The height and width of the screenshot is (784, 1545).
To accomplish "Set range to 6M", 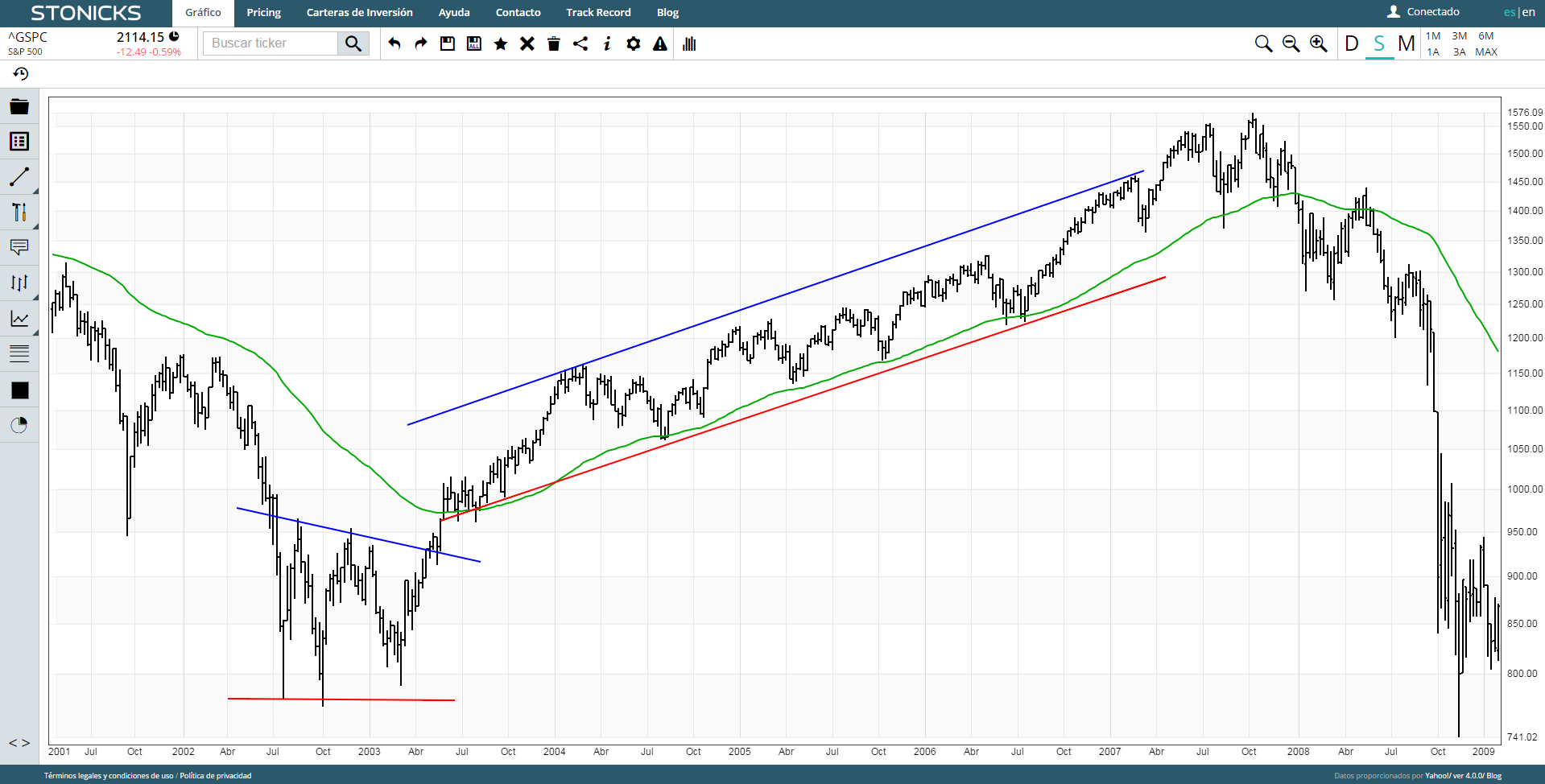I will pyautogui.click(x=1486, y=36).
